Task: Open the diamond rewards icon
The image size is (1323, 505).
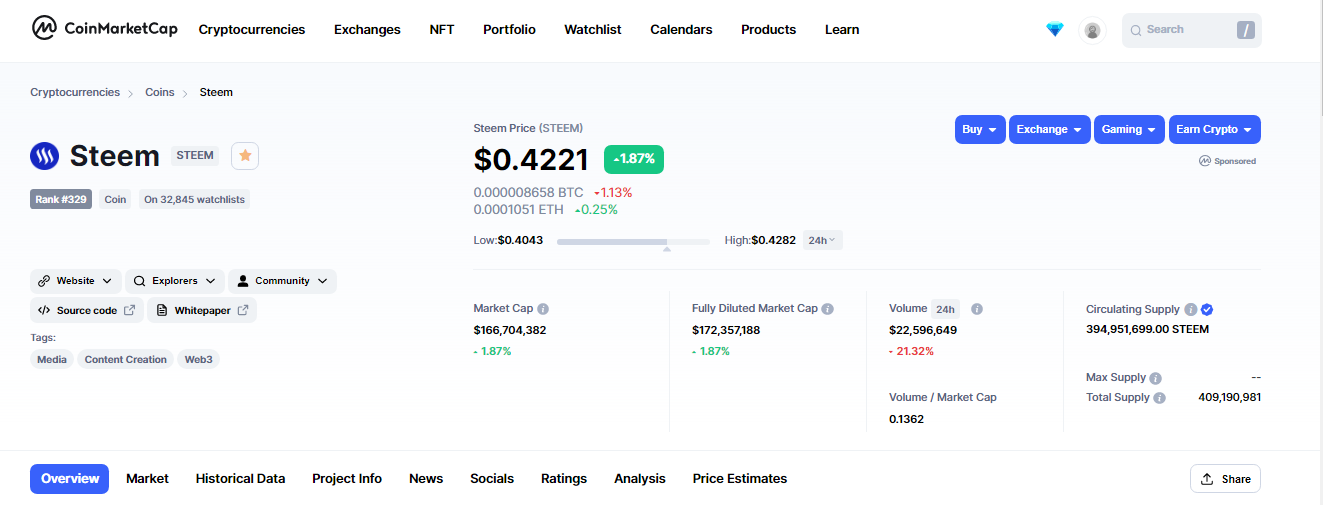Action: pos(1055,30)
